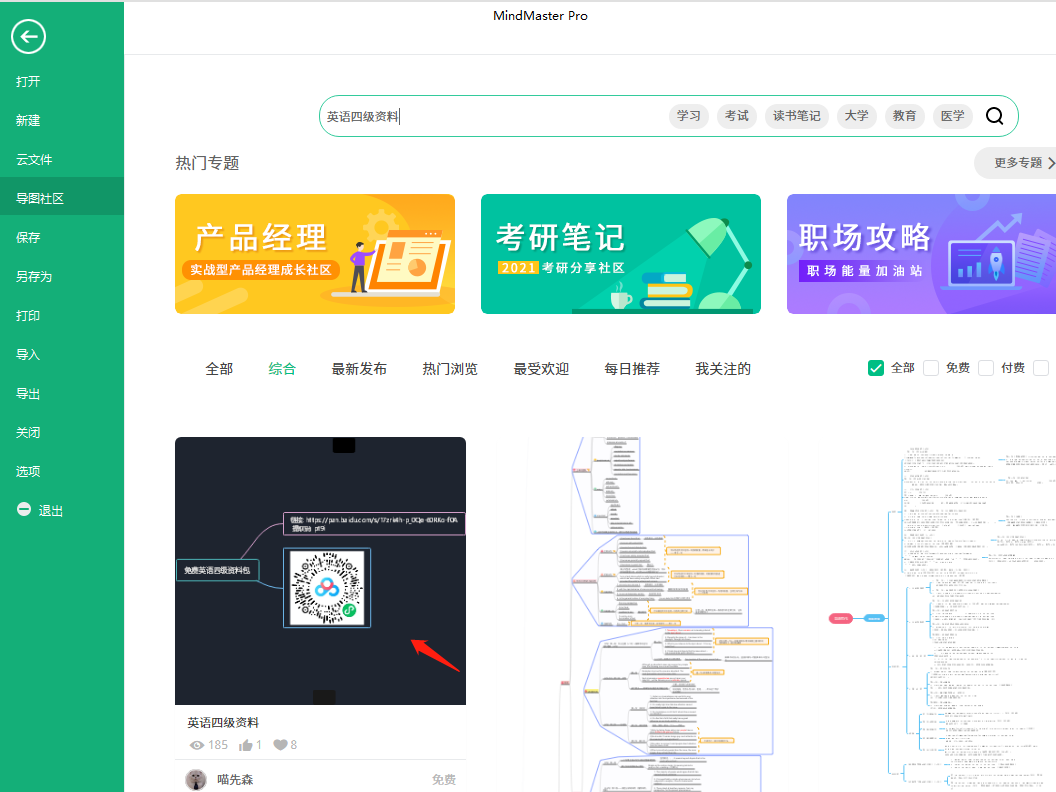The height and width of the screenshot is (792, 1056).
Task: Toggle the checkbox after 付费
Action: click(1041, 368)
